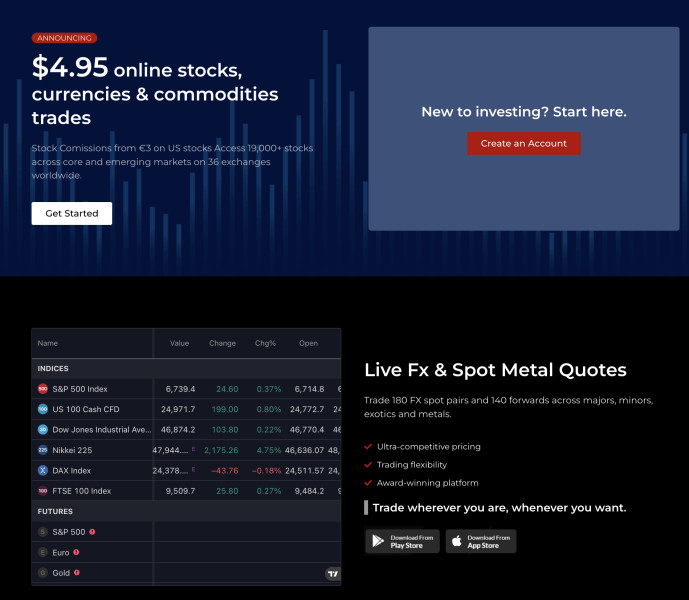Screen dimensions: 689x600
Task: Click the FTSE 100 Index icon
Action: [x=42, y=491]
